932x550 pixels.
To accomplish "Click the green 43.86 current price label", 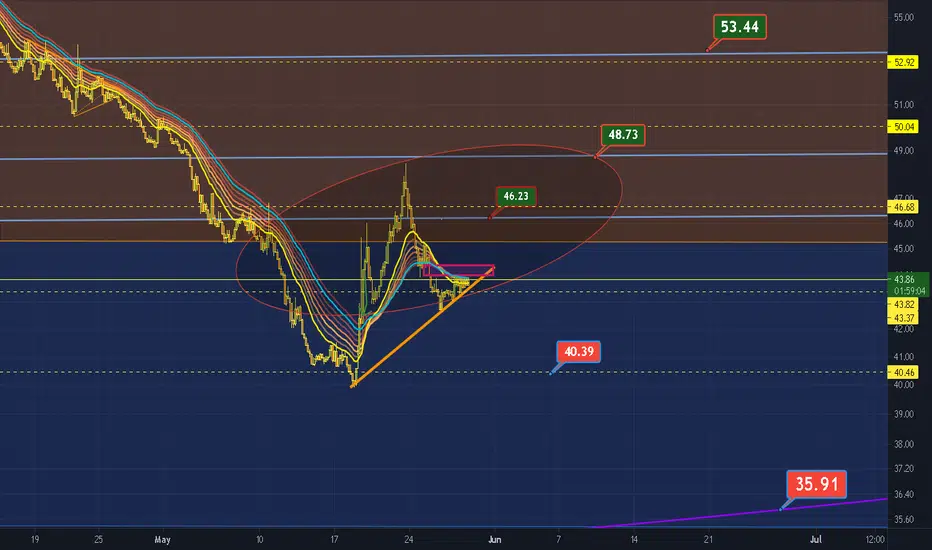I will pyautogui.click(x=903, y=279).
